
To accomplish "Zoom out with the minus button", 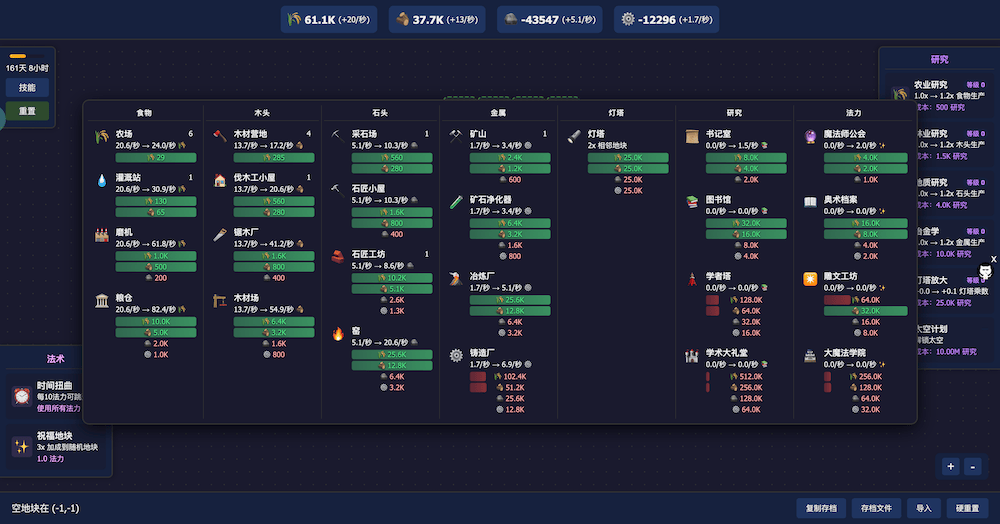I will coord(974,466).
